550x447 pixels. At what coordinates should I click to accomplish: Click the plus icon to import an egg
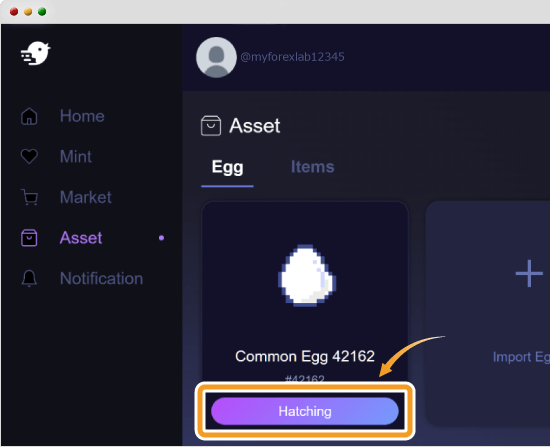click(529, 273)
